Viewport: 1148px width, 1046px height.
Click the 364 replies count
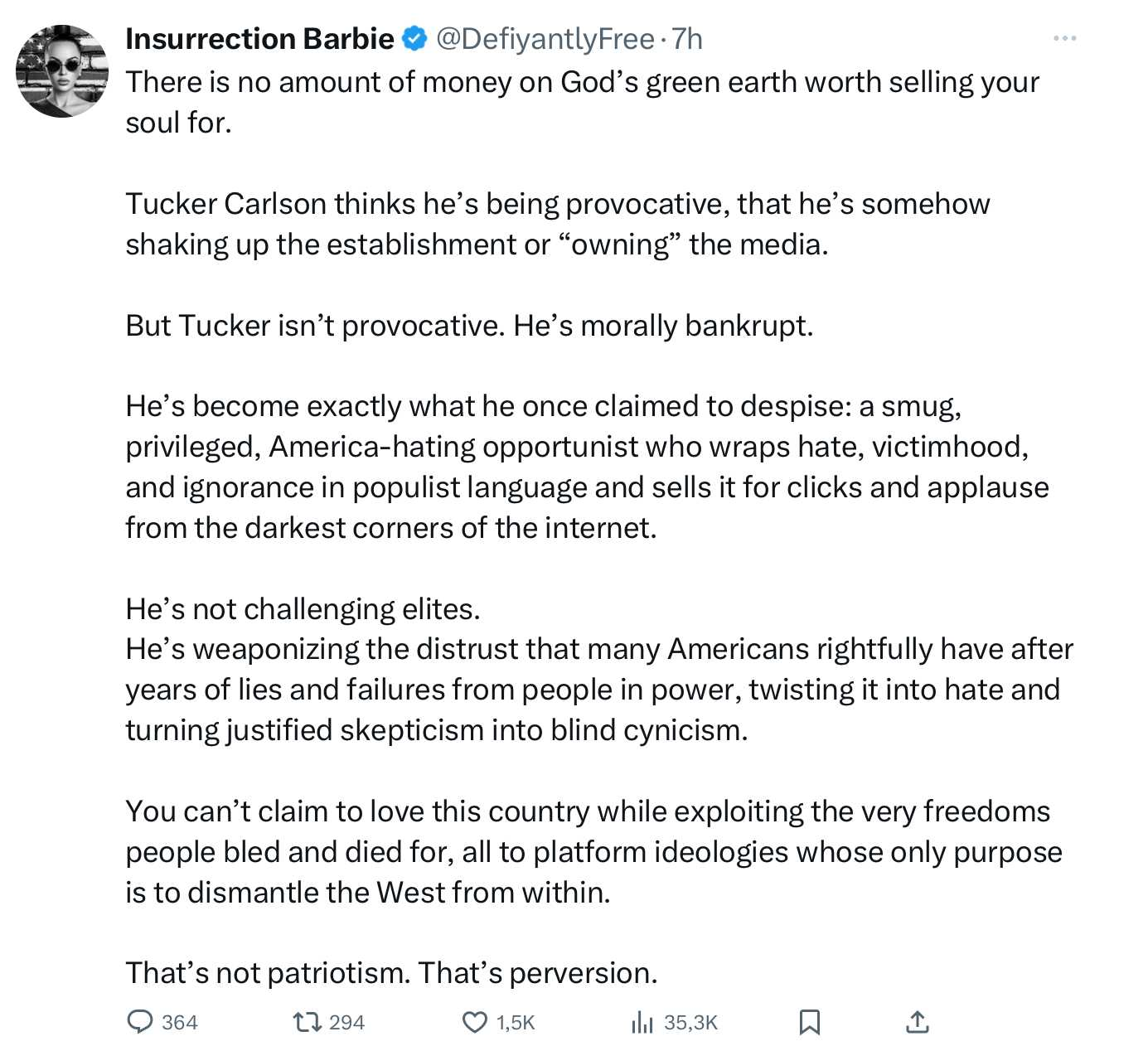pyautogui.click(x=179, y=1023)
